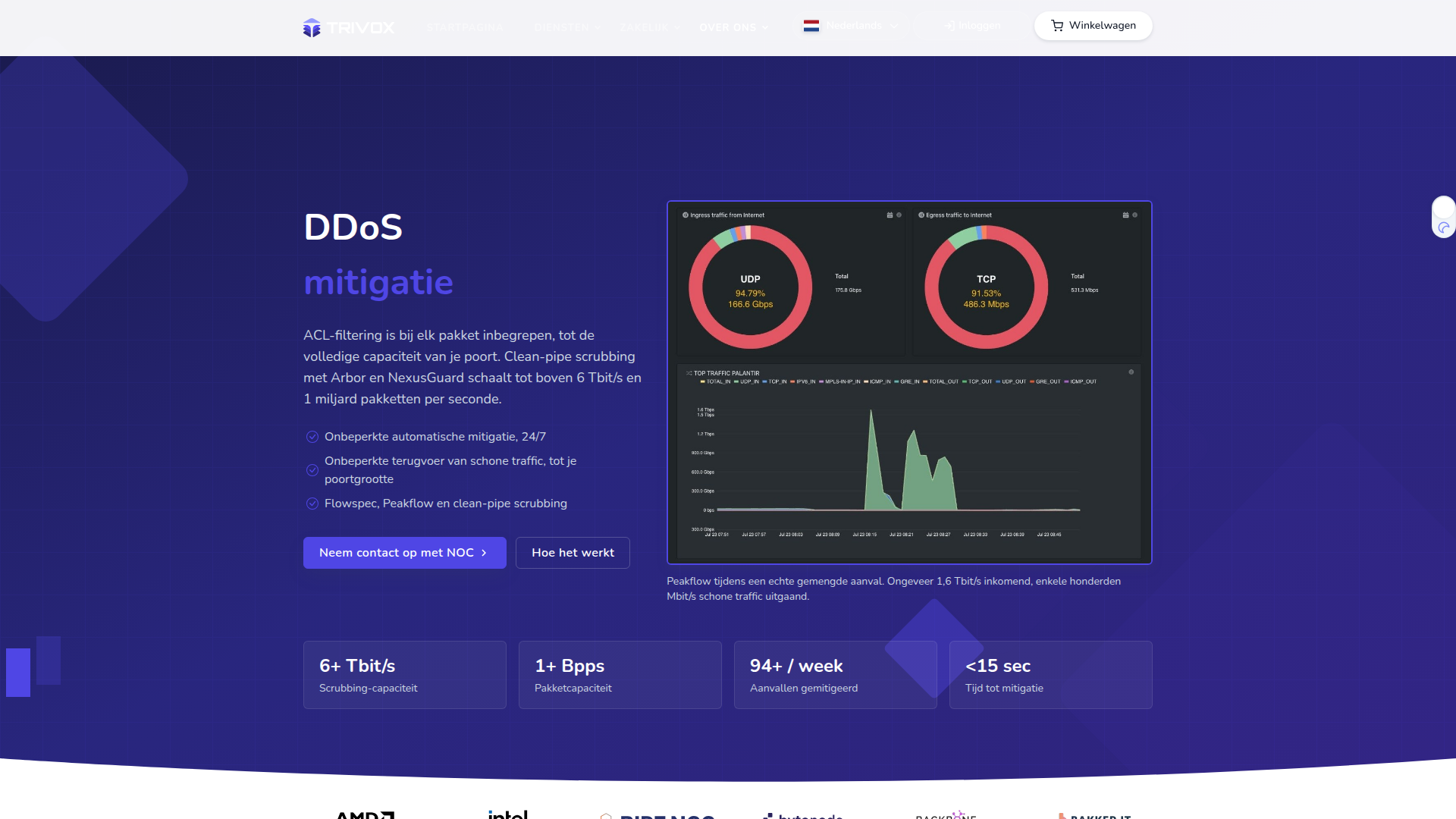Click the DDoS heading text
The width and height of the screenshot is (1456, 819).
pos(353,227)
